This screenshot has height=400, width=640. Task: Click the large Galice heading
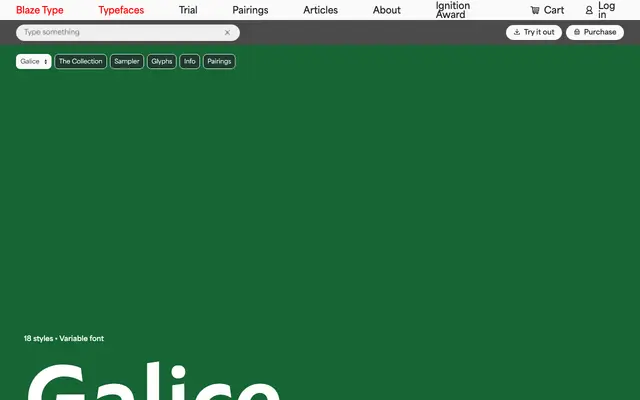[x=153, y=381]
